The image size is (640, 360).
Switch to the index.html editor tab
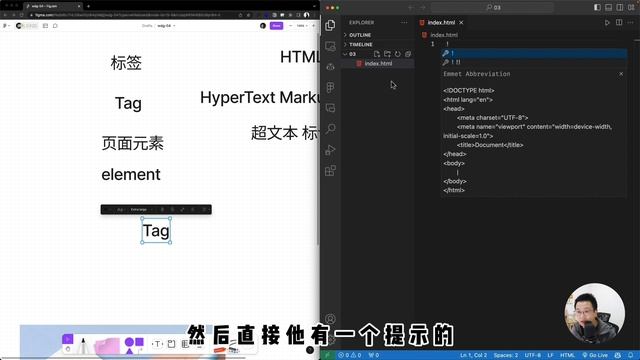coord(441,22)
